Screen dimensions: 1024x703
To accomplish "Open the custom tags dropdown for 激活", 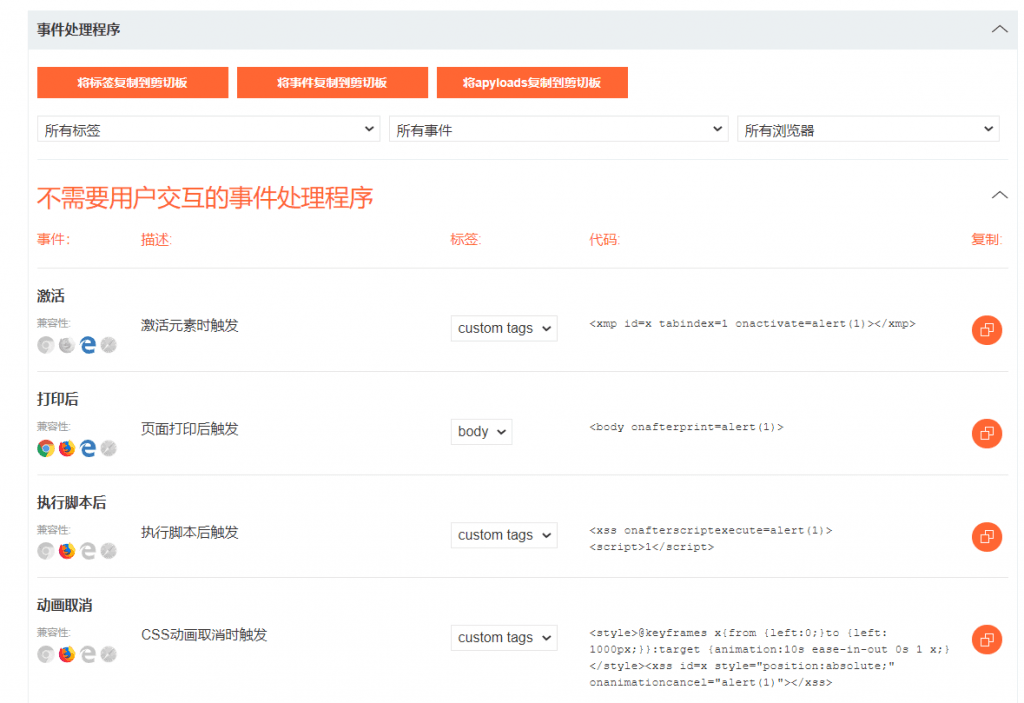I will (504, 328).
